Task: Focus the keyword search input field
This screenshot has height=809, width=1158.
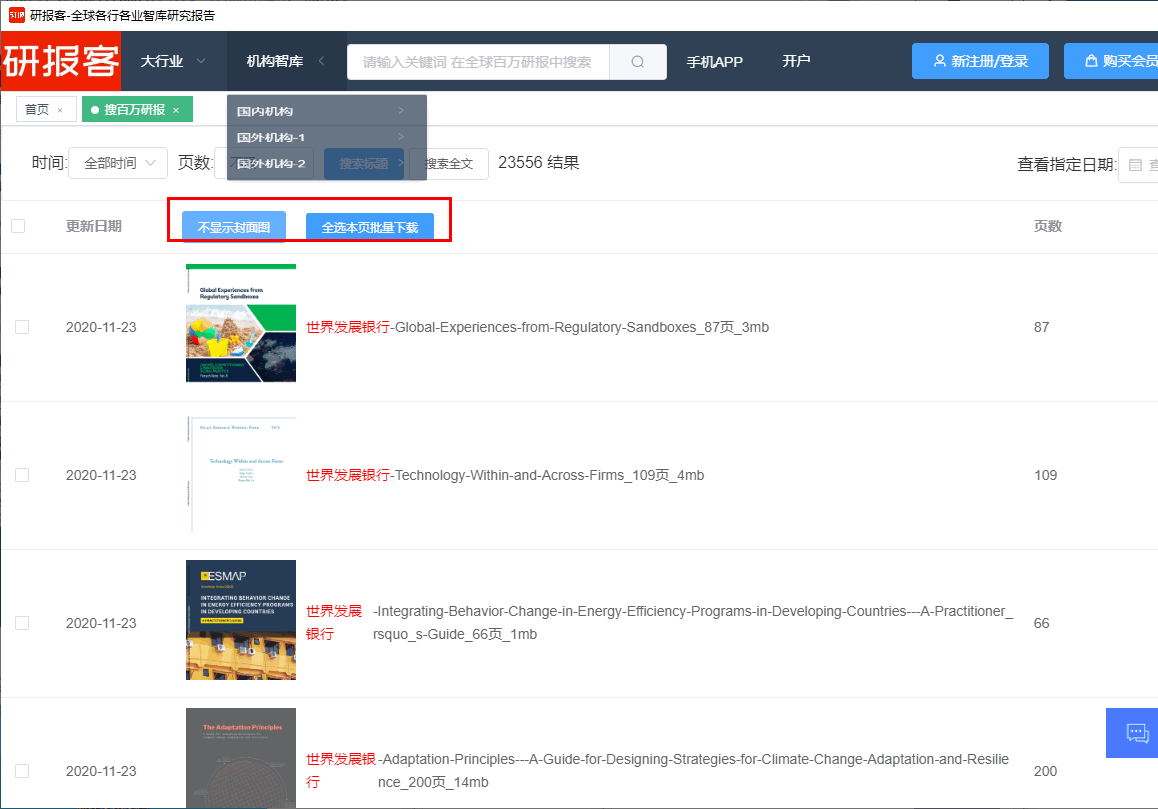Action: pos(478,62)
